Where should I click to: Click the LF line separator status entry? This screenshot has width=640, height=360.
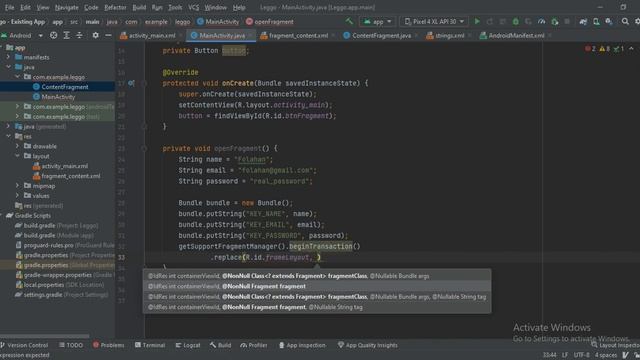[565, 355]
